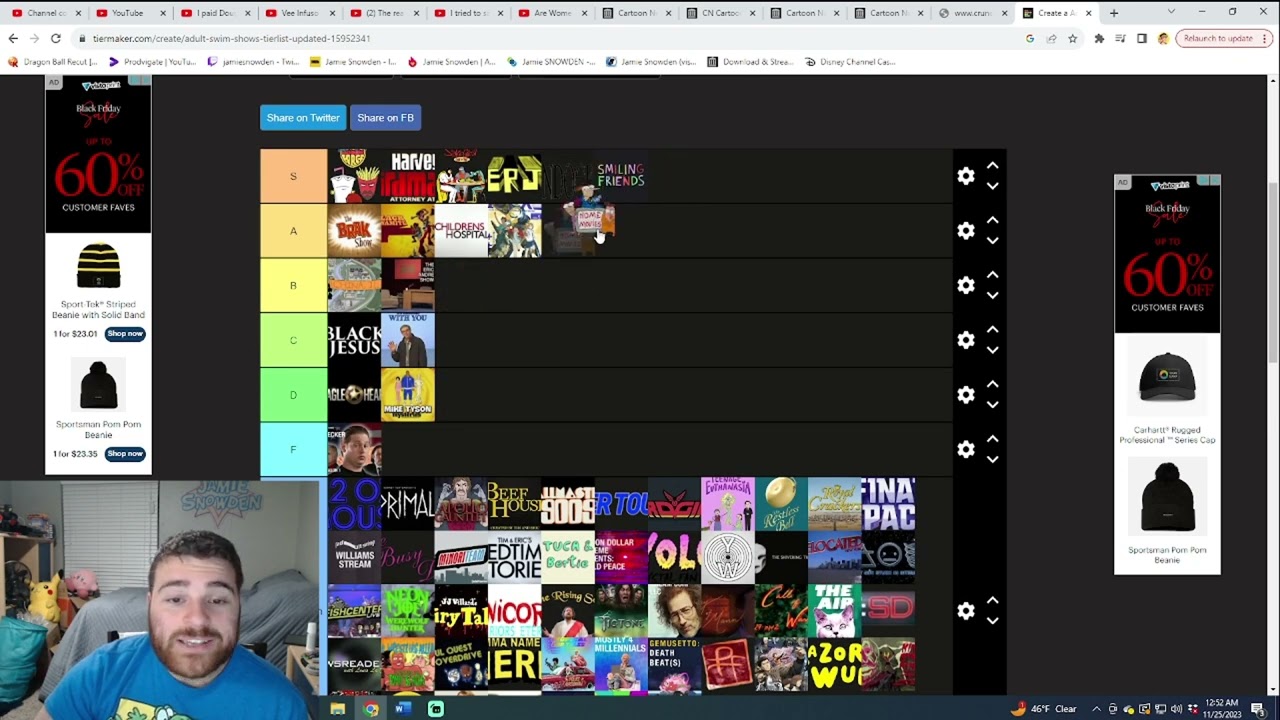Viewport: 1280px width, 720px height.
Task: Select the orange S tier label
Action: [x=293, y=176]
